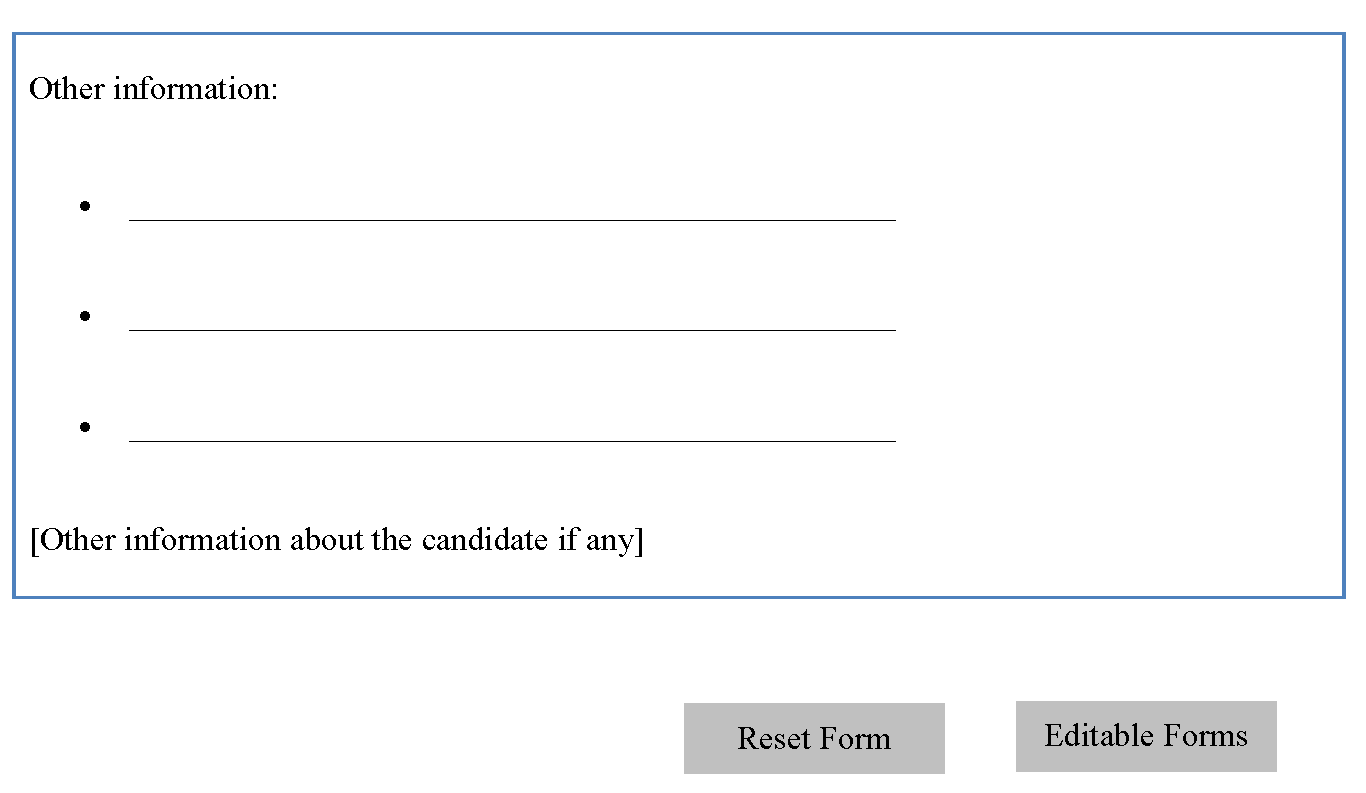The height and width of the screenshot is (793, 1366).
Task: Click the word "candidate" in the hint
Action: 484,540
